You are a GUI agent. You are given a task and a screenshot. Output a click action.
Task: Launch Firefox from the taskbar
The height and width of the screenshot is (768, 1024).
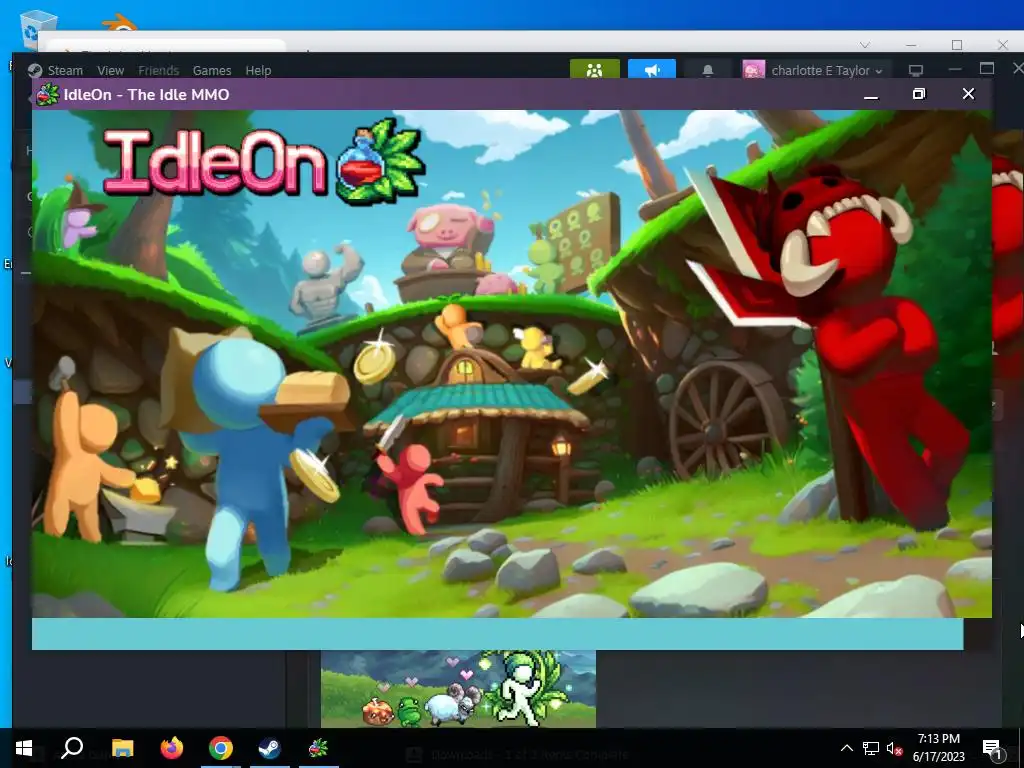(x=172, y=748)
